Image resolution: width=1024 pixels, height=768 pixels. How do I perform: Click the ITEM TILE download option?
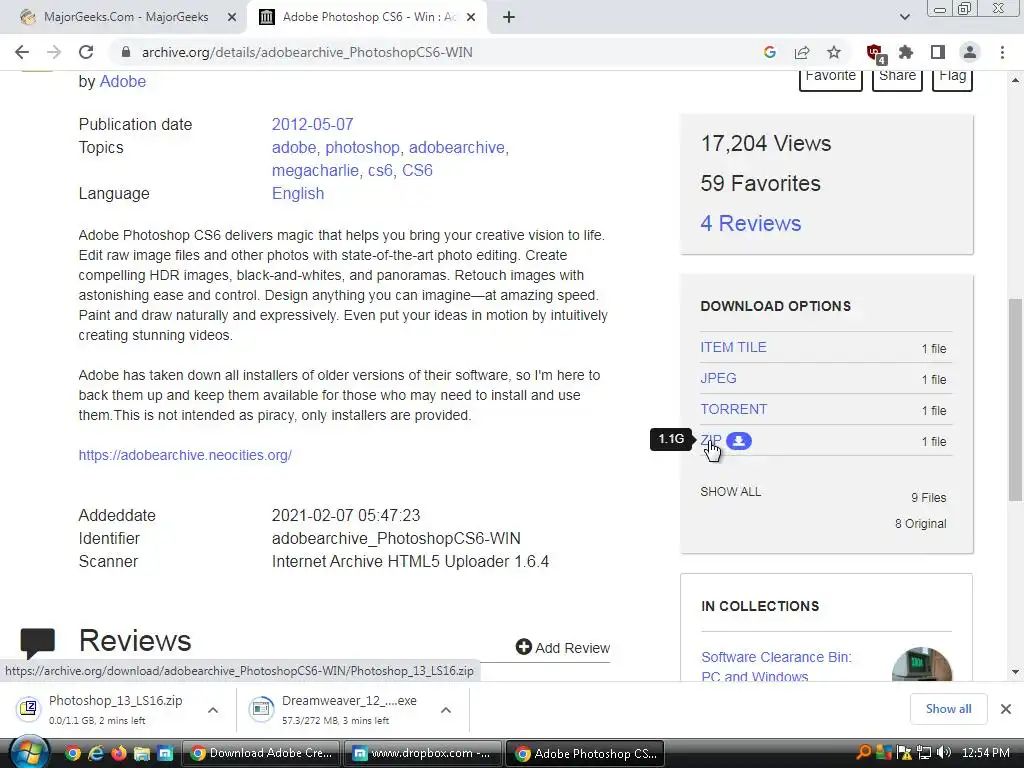[733, 347]
